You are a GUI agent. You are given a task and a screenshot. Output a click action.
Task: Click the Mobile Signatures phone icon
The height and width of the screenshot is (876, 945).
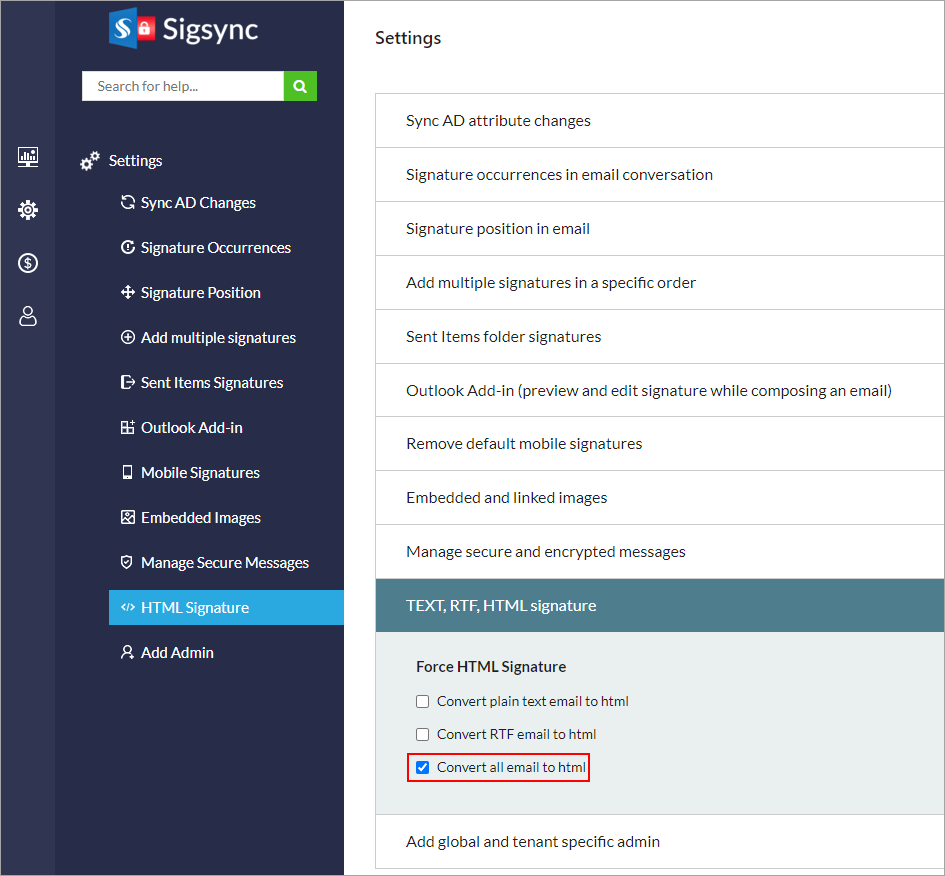(127, 472)
